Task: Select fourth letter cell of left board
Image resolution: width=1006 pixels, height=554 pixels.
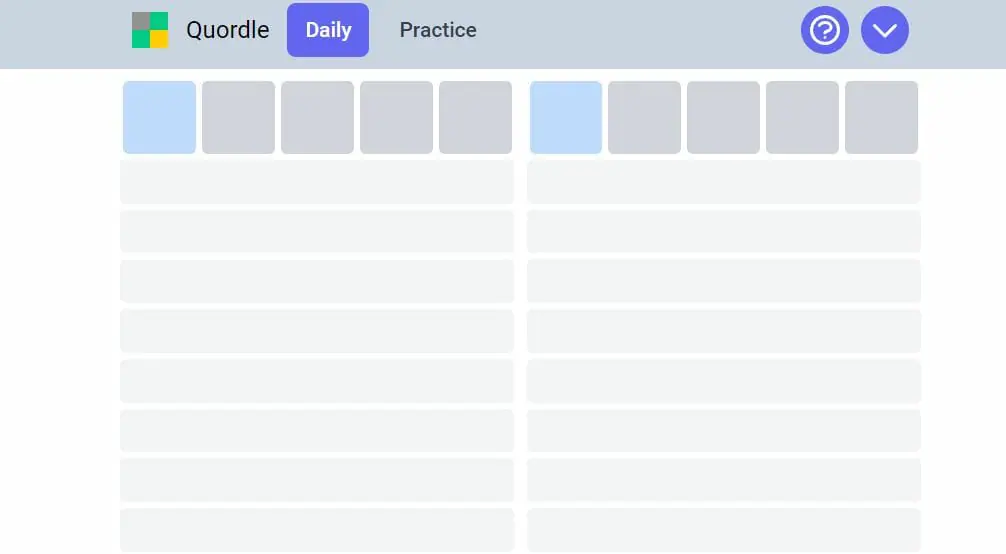Action: pyautogui.click(x=396, y=118)
